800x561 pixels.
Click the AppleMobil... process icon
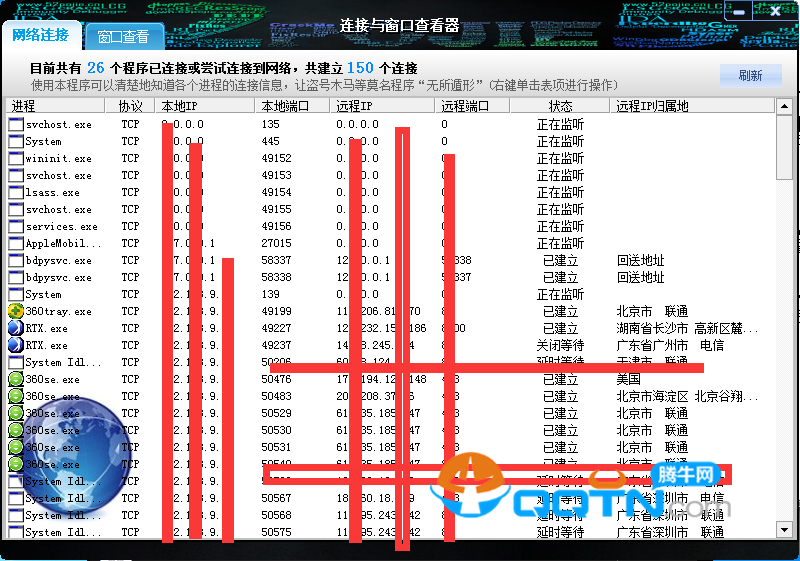[15, 243]
